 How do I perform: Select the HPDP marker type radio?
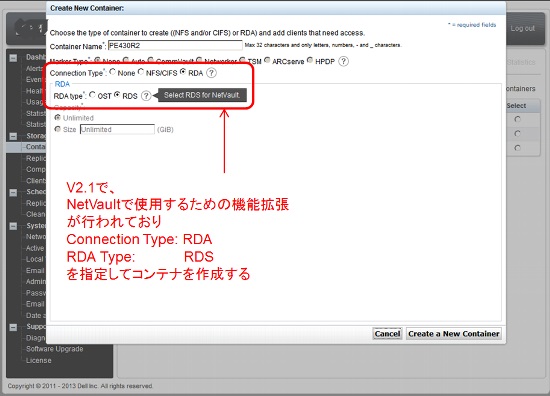[x=310, y=60]
